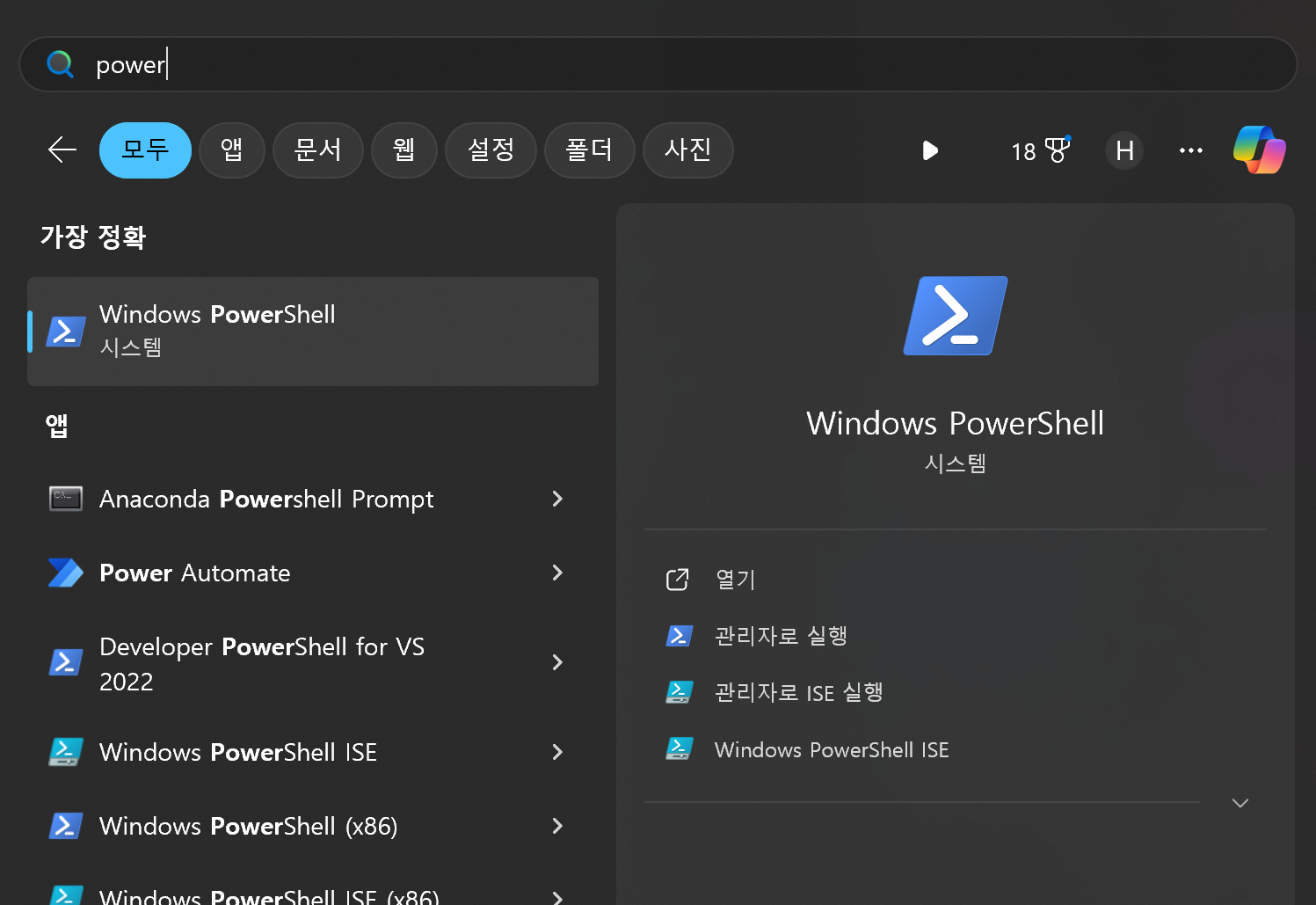Open the rewards points trophy icon showing 18
Viewport: 1316px width, 905px height.
(1040, 150)
